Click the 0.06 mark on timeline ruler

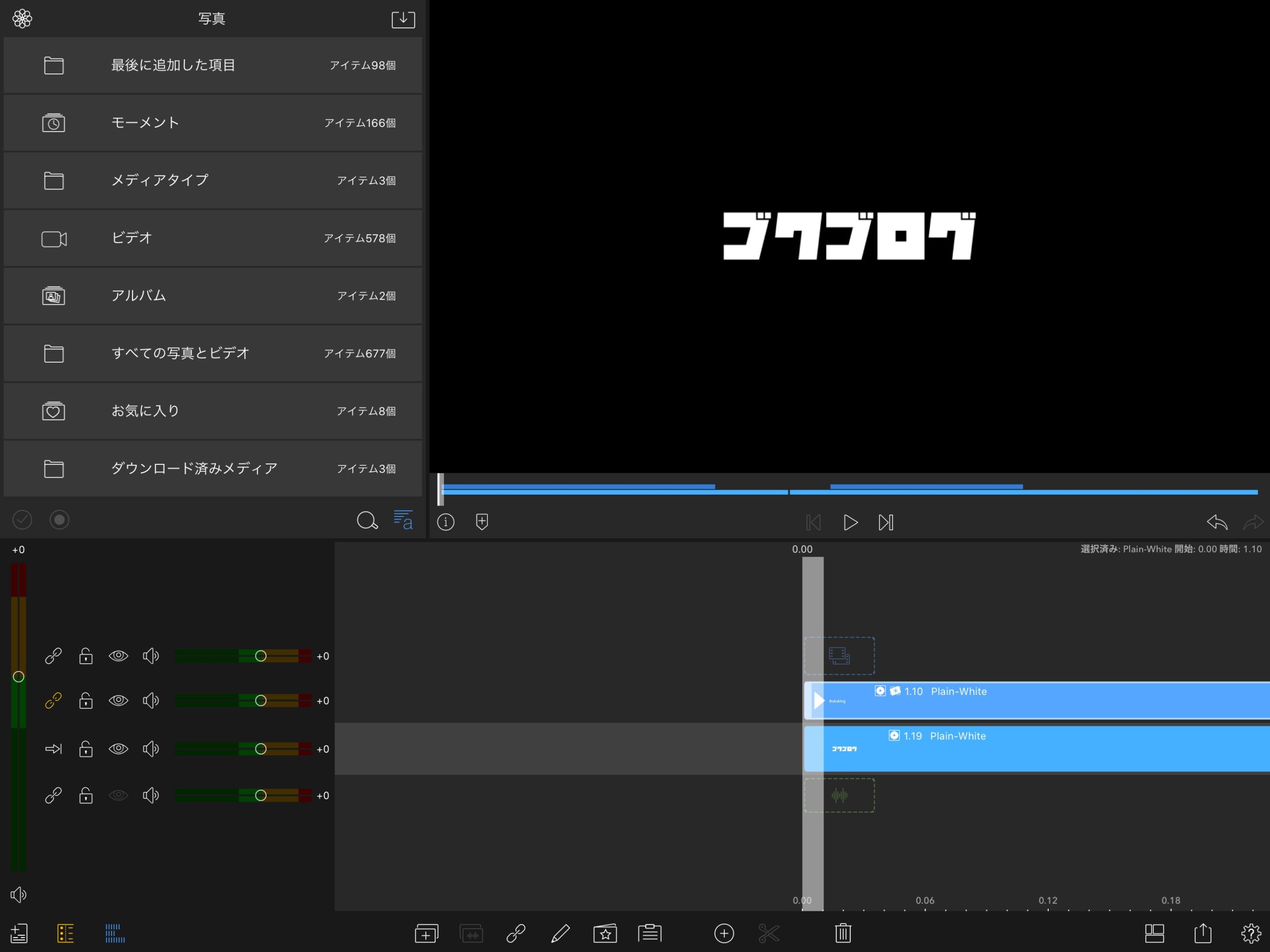tap(925, 900)
